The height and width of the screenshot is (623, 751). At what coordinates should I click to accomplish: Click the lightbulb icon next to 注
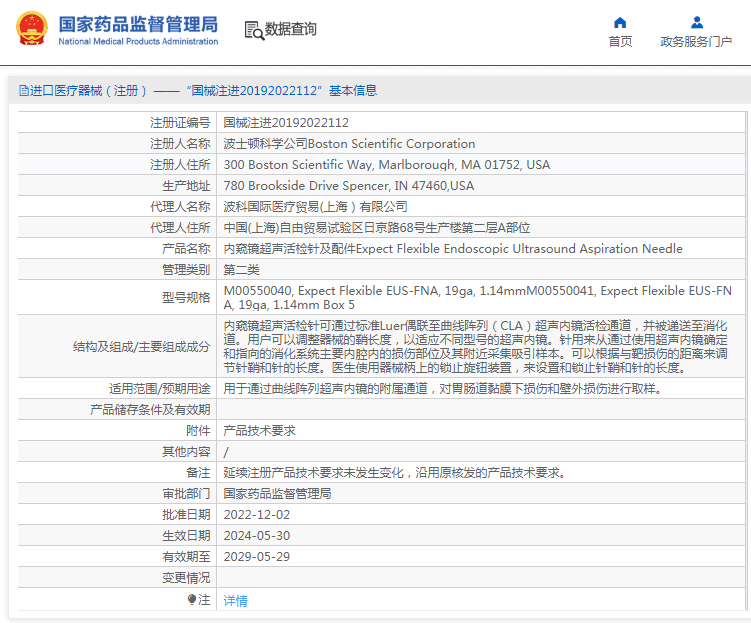pyautogui.click(x=192, y=599)
